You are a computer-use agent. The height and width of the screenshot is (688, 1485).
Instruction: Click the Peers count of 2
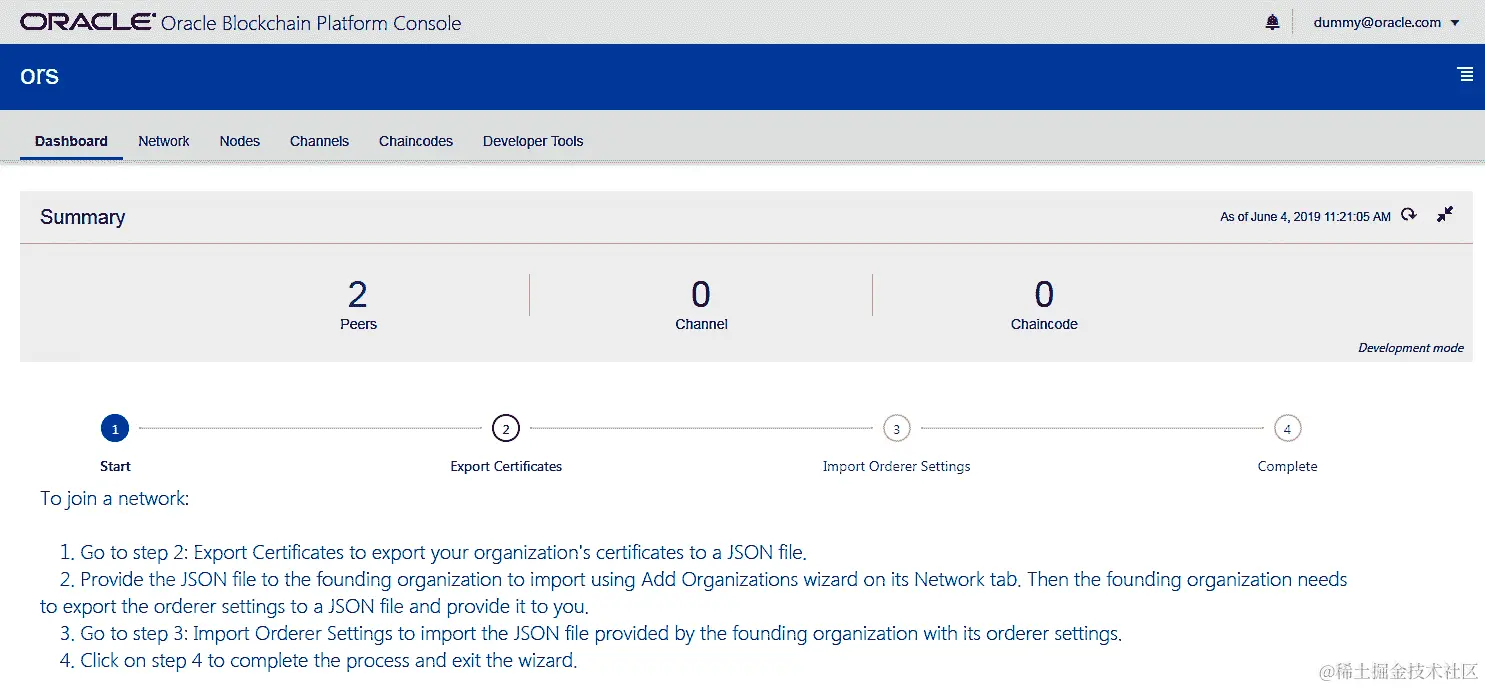click(358, 295)
